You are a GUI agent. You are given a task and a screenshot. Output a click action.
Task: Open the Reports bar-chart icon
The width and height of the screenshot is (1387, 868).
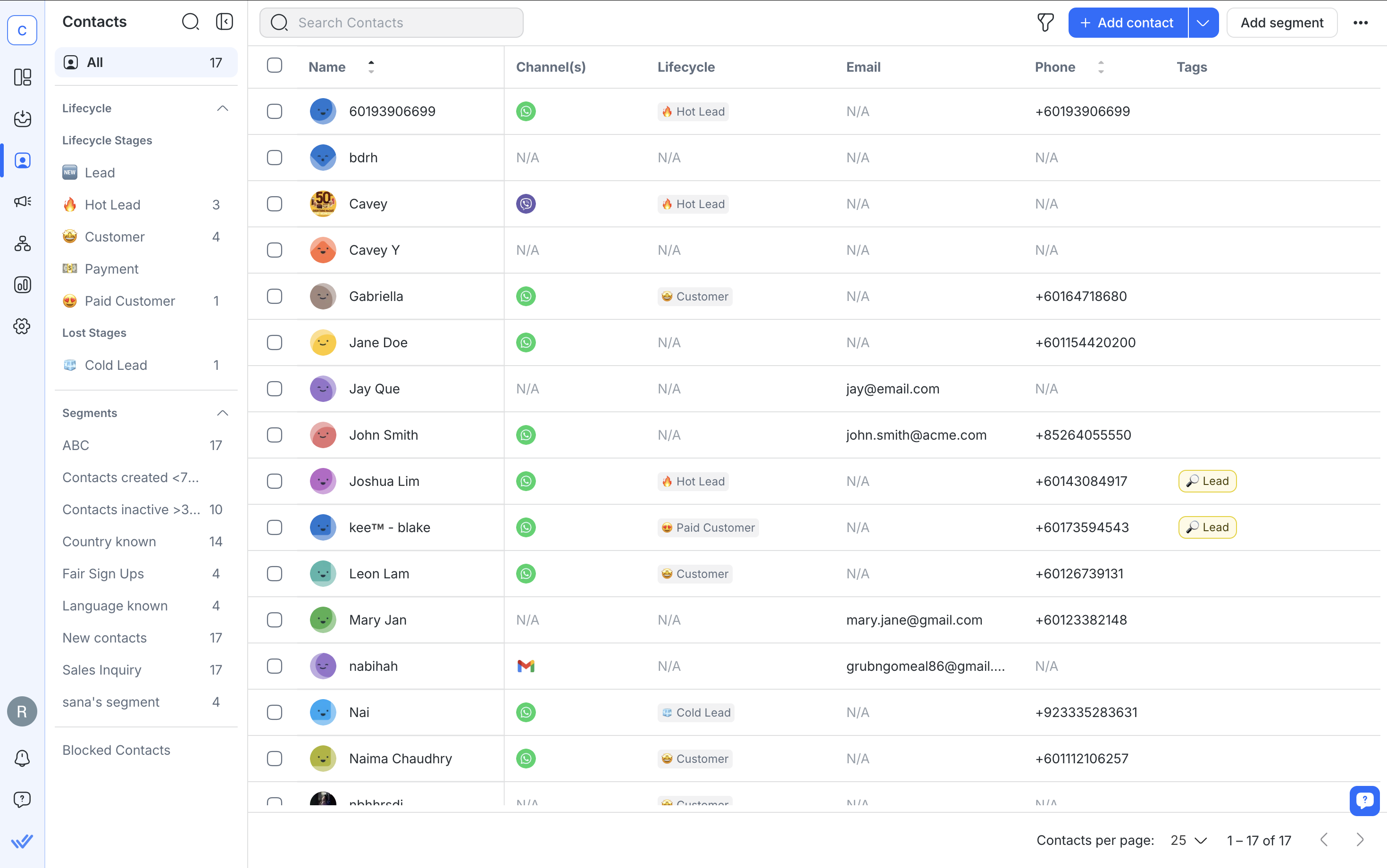coord(22,285)
